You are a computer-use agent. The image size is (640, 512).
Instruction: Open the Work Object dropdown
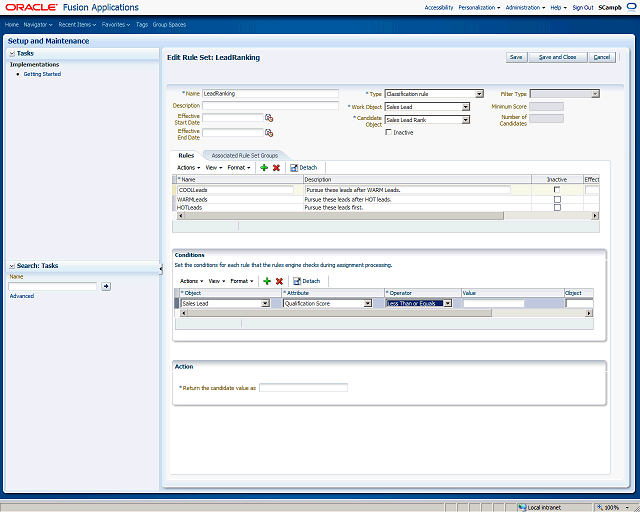coord(465,107)
